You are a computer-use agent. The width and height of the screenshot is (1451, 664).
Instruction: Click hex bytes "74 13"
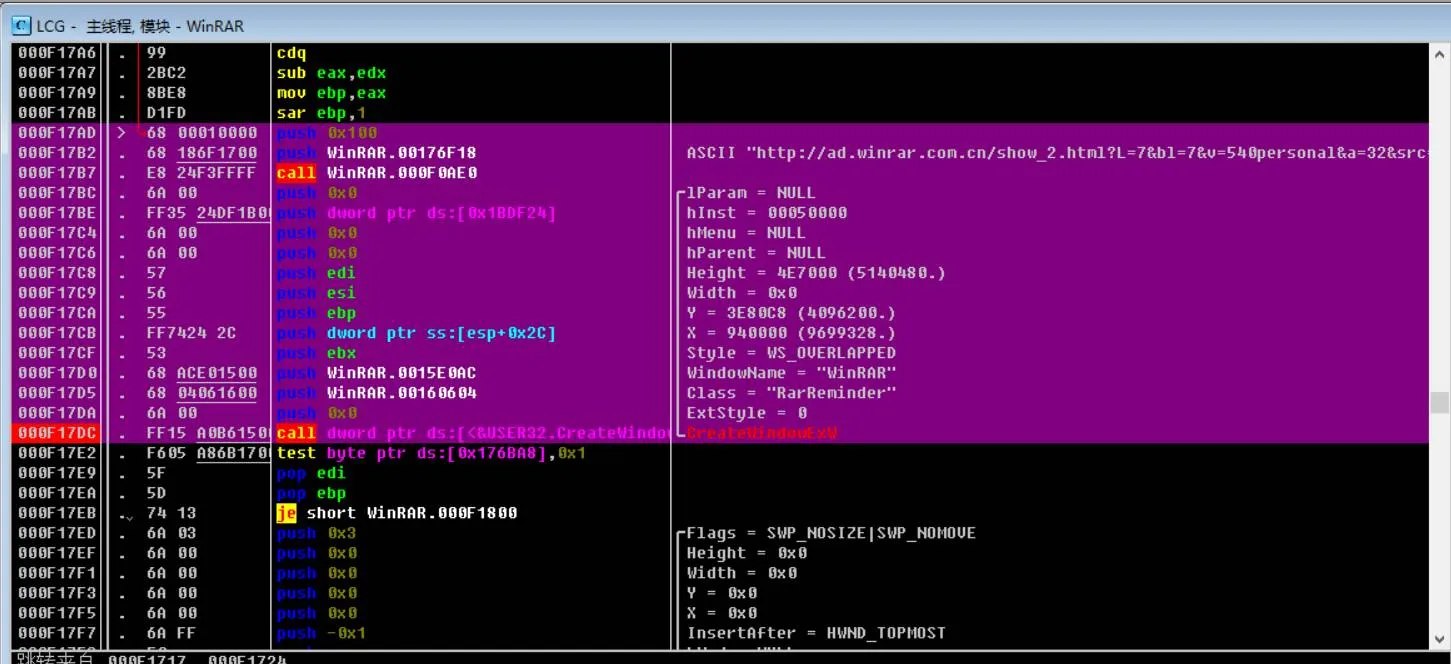coord(171,513)
